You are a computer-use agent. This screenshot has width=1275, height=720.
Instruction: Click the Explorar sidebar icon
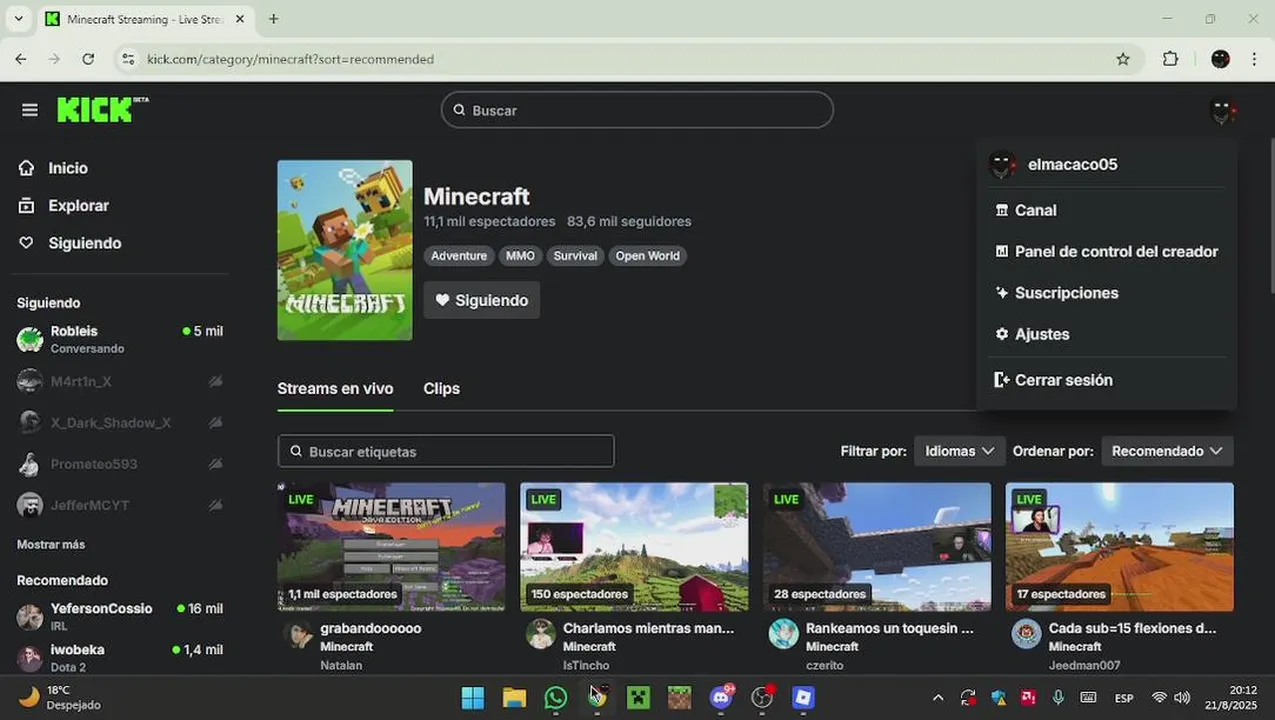[x=27, y=205]
